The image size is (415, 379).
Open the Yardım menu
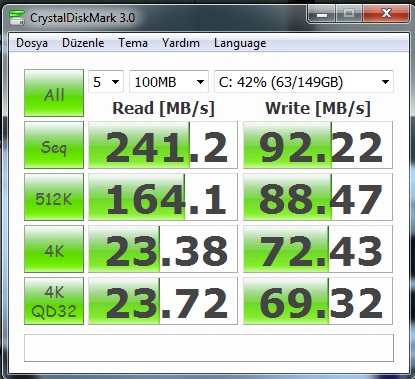tap(181, 43)
